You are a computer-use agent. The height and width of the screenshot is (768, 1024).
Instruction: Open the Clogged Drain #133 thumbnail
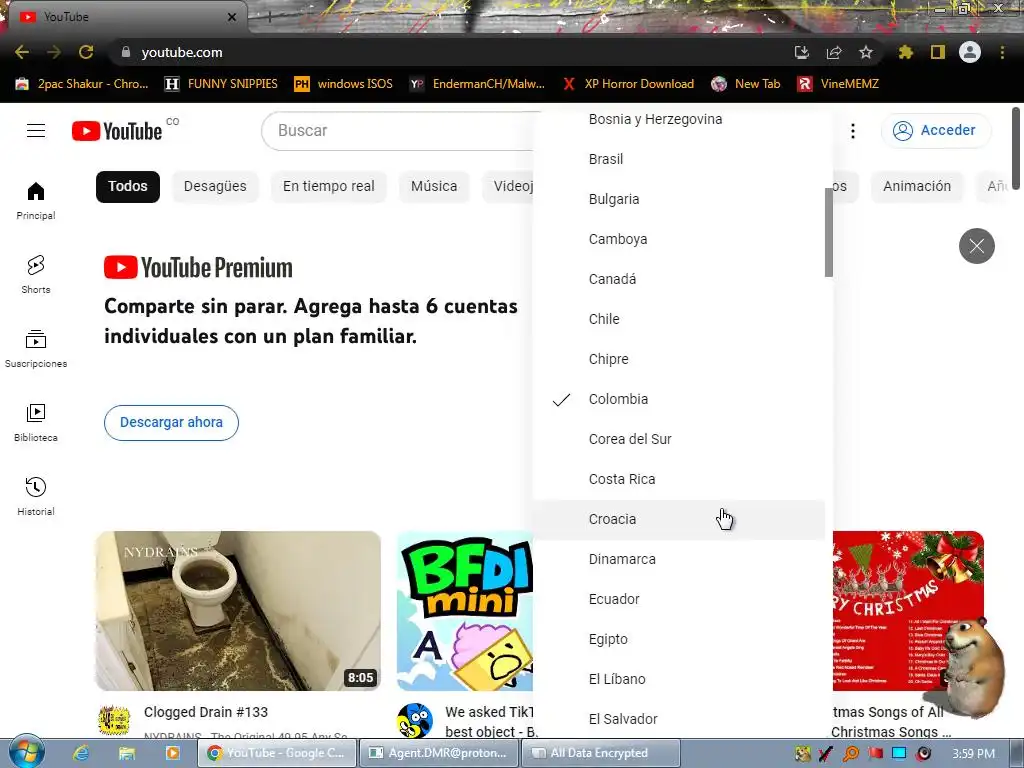click(x=238, y=611)
